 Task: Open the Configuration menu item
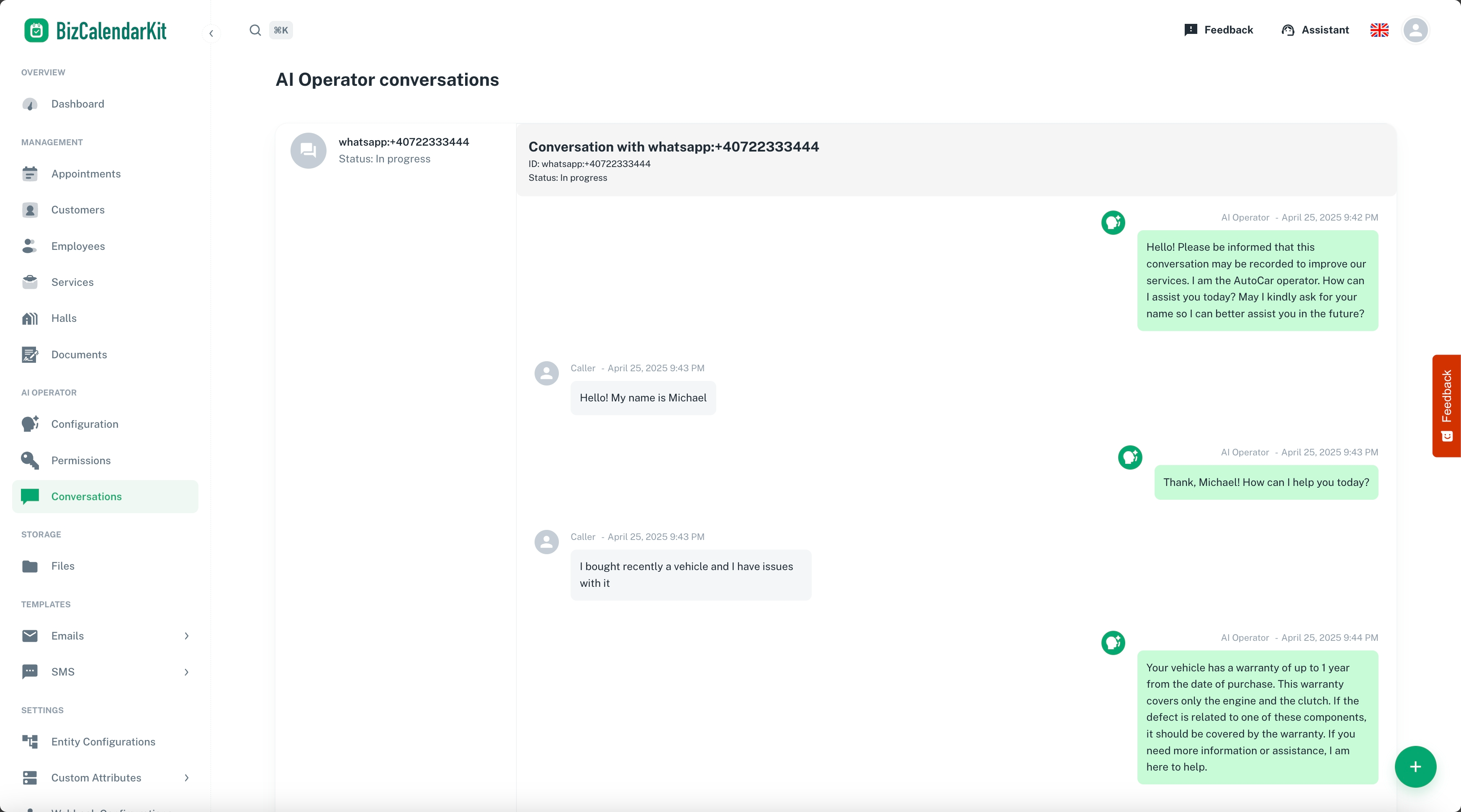(85, 424)
